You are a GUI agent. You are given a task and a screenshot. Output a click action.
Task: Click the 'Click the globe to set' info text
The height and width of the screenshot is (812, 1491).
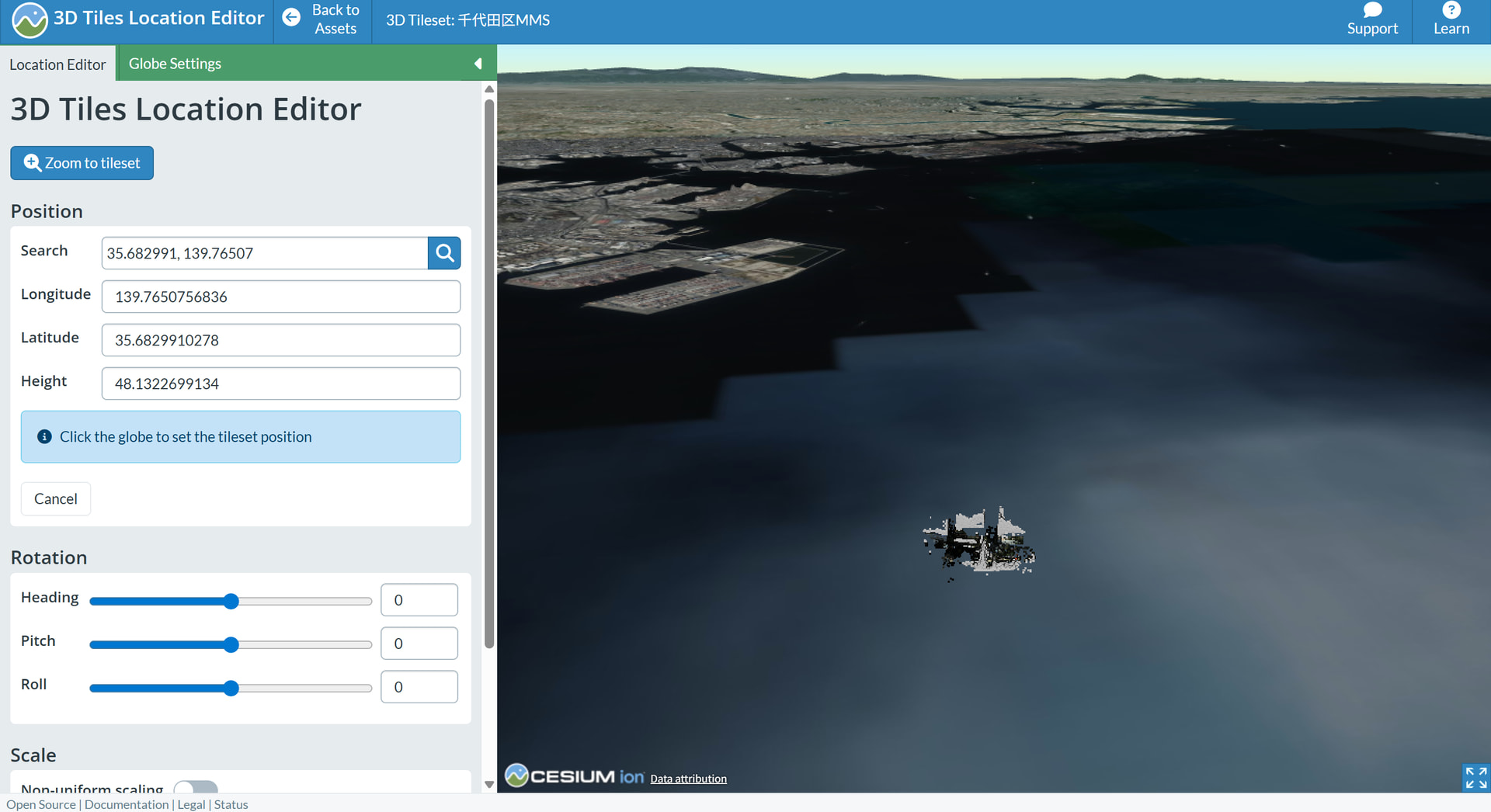coord(186,437)
